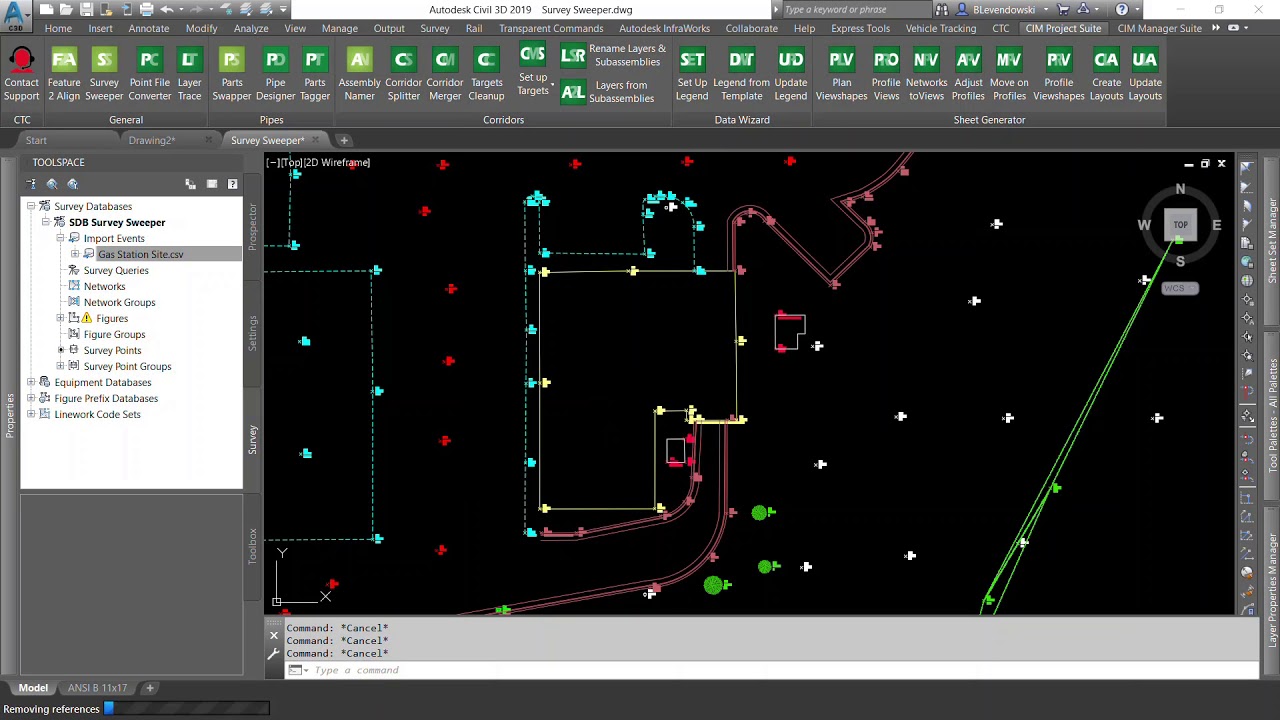The width and height of the screenshot is (1280, 720).
Task: Open the 2D Wireframe visual style menu
Action: [x=338, y=162]
